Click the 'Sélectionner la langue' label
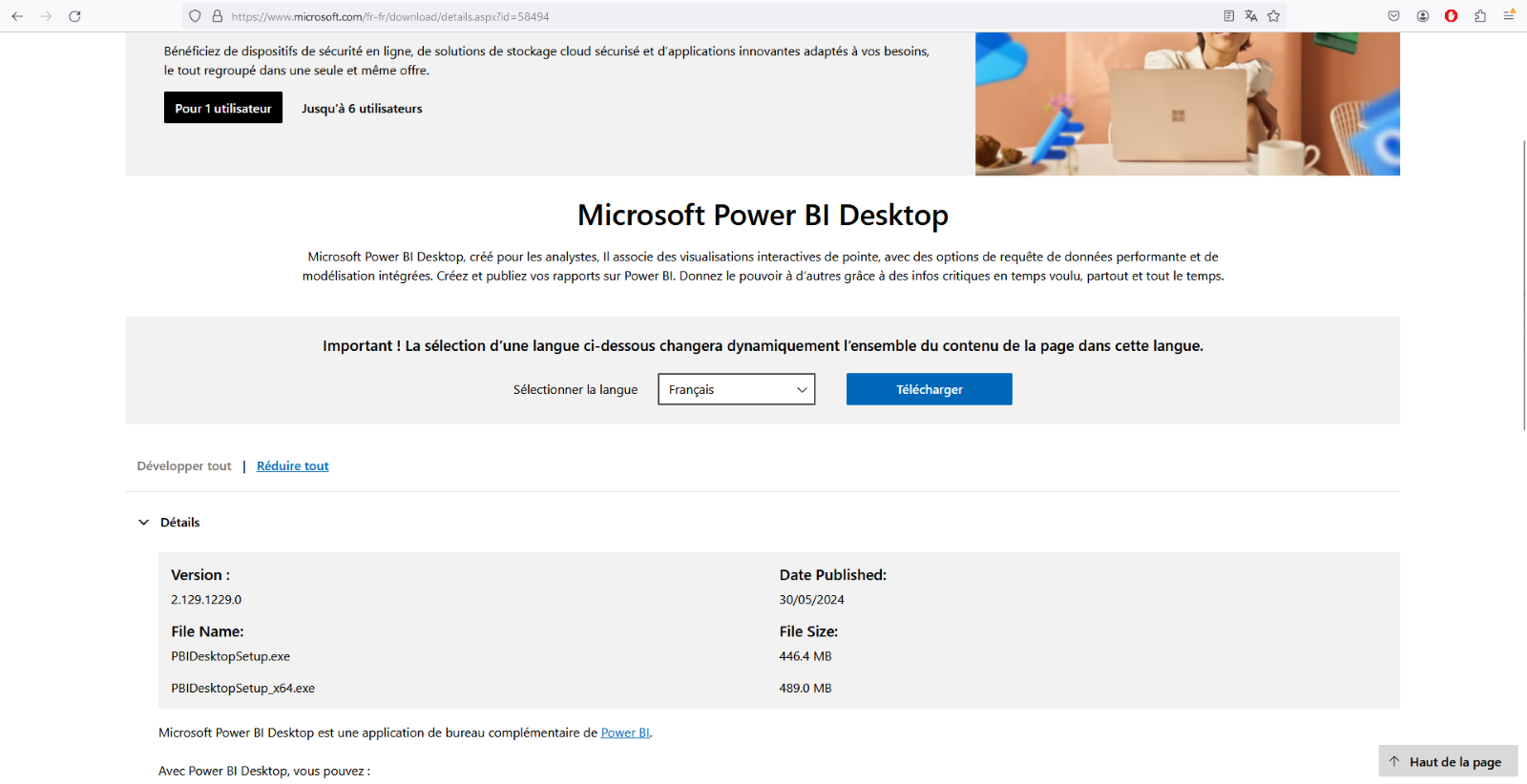 click(x=575, y=389)
